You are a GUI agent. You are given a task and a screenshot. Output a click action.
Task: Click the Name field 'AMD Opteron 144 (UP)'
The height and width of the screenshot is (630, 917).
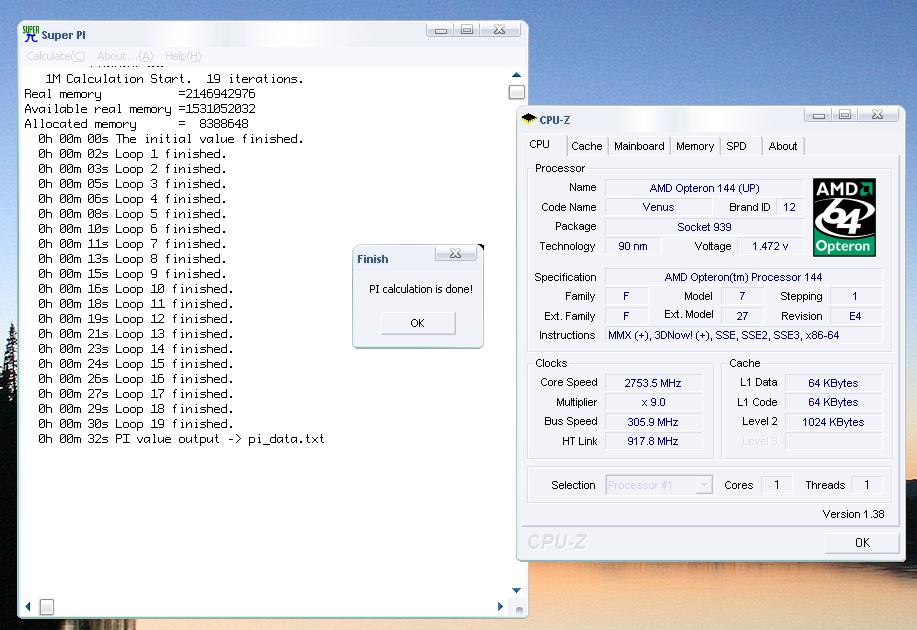[704, 188]
